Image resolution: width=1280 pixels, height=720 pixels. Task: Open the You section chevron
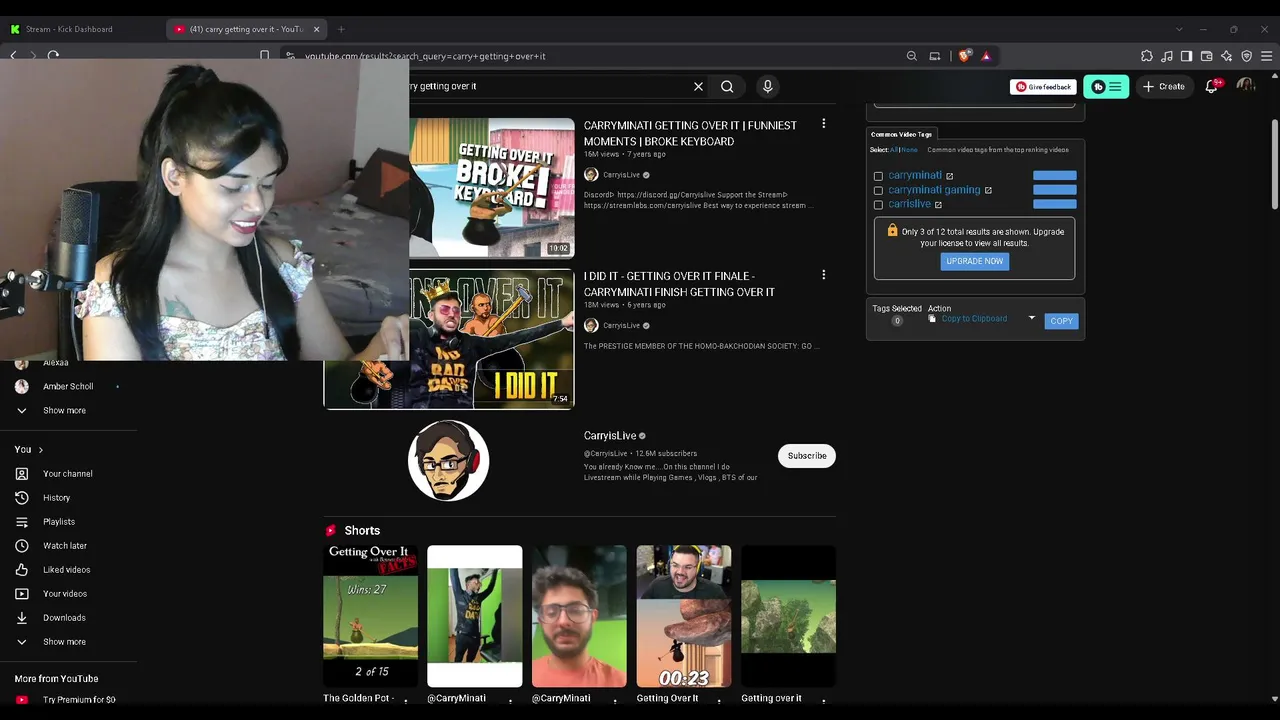[40, 450]
